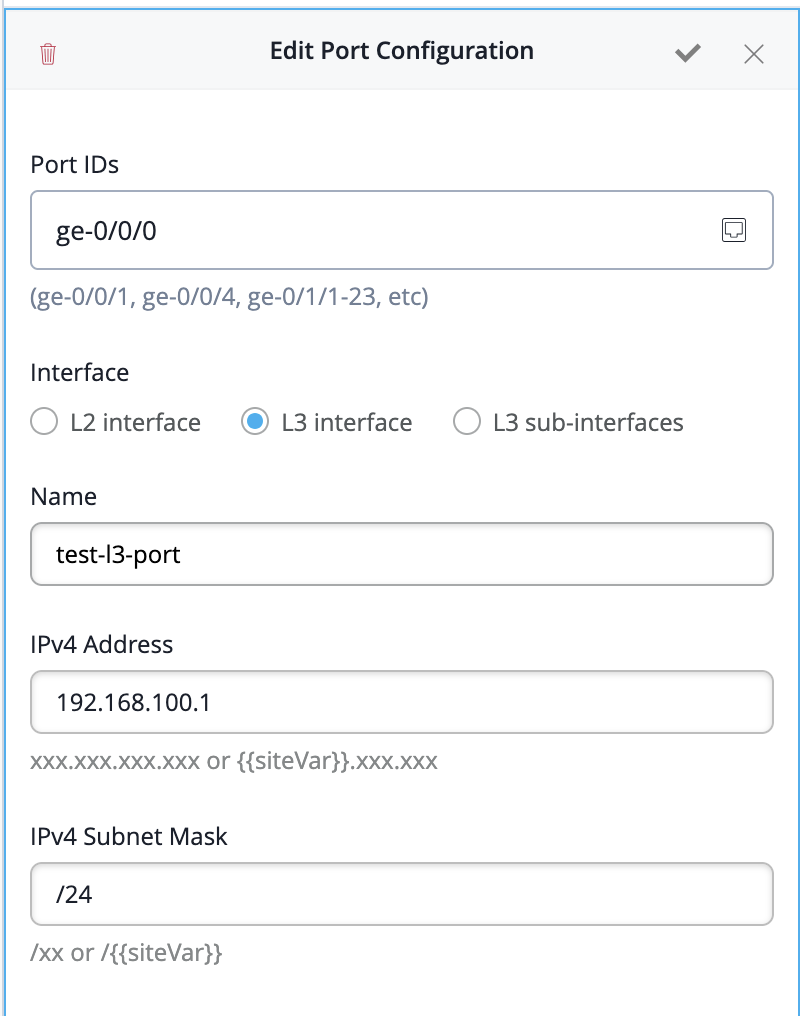Viewport: 800px width, 1016px height.
Task: Click the subnet mask format hint text
Action: 126,953
